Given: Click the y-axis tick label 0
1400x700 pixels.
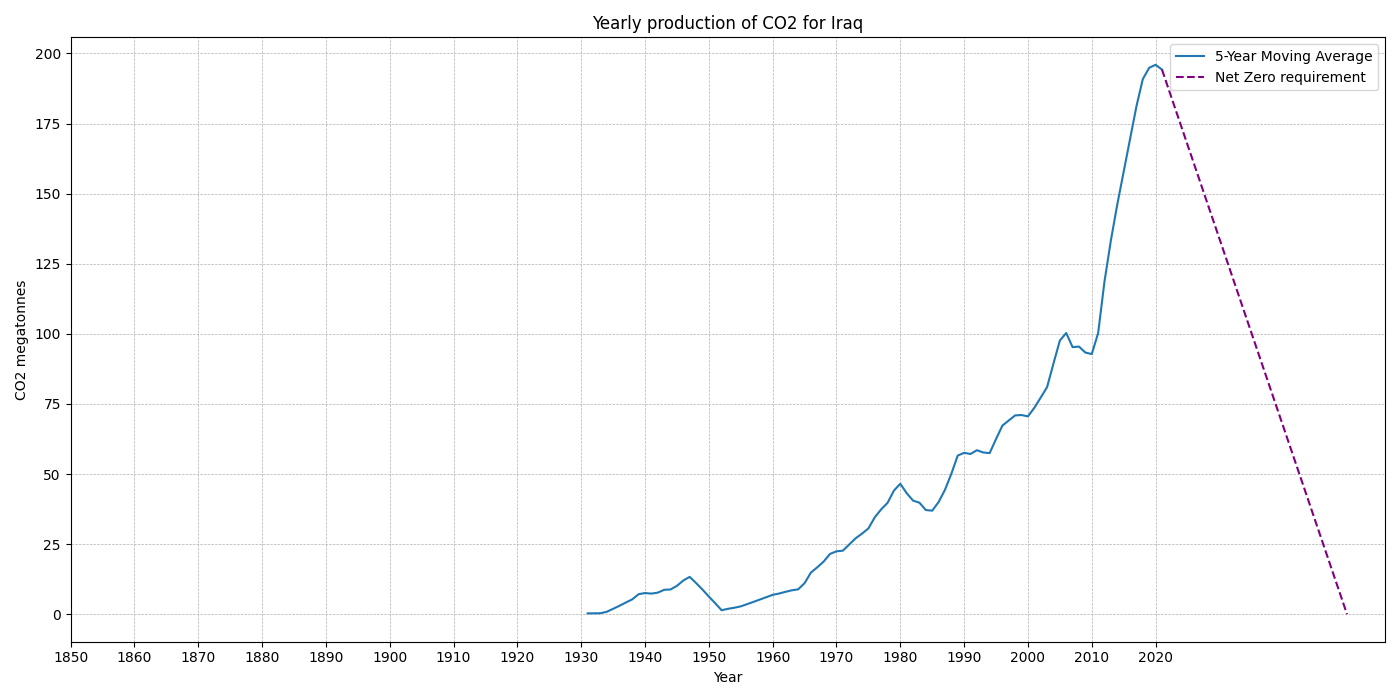Looking at the screenshot, I should coord(57,615).
